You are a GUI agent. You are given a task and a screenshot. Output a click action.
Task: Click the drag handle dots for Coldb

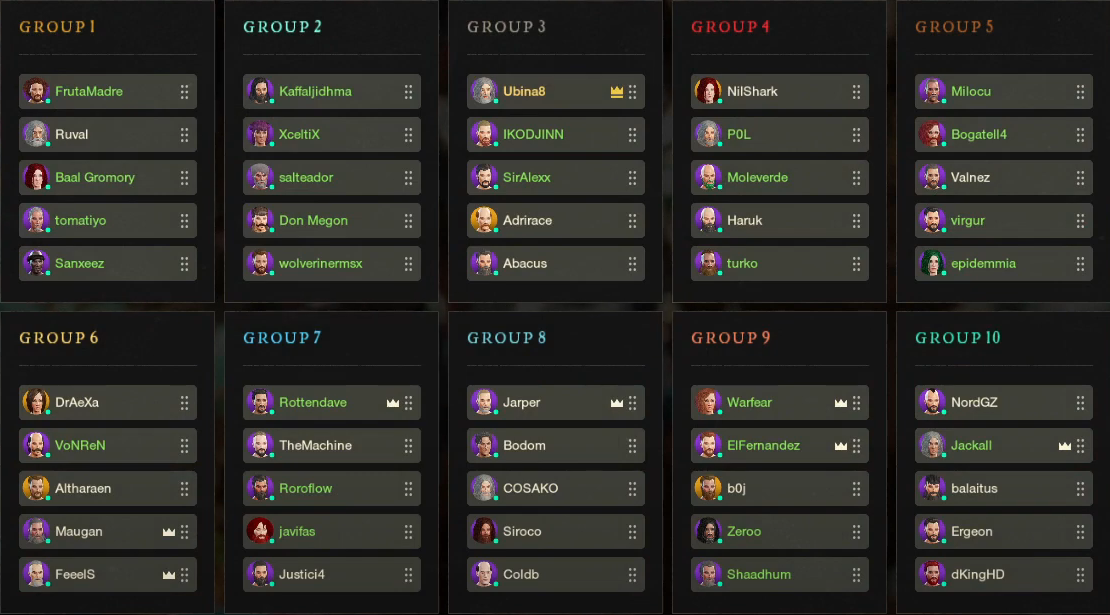click(x=632, y=575)
